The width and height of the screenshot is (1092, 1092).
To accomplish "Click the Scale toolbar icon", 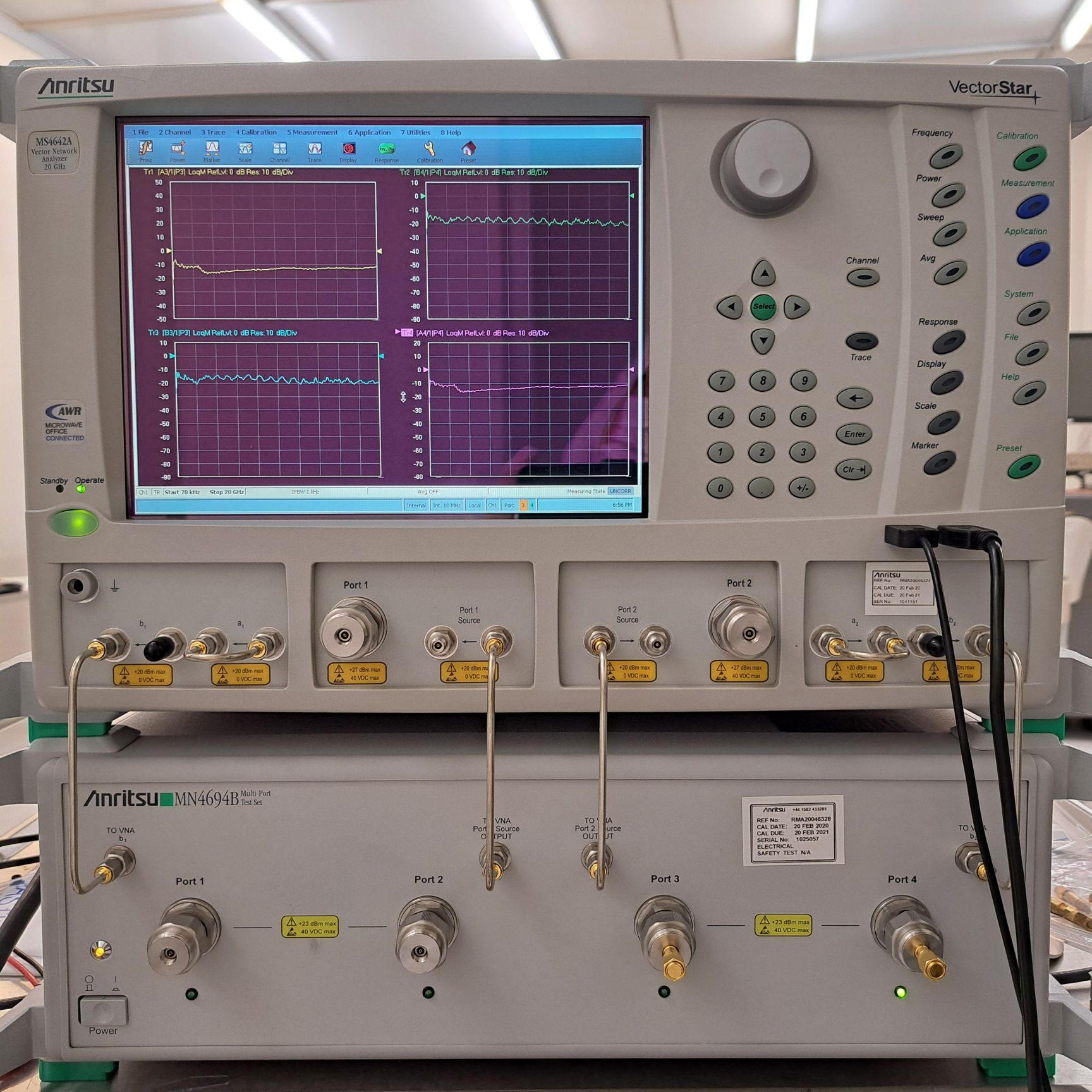I will pos(245,151).
